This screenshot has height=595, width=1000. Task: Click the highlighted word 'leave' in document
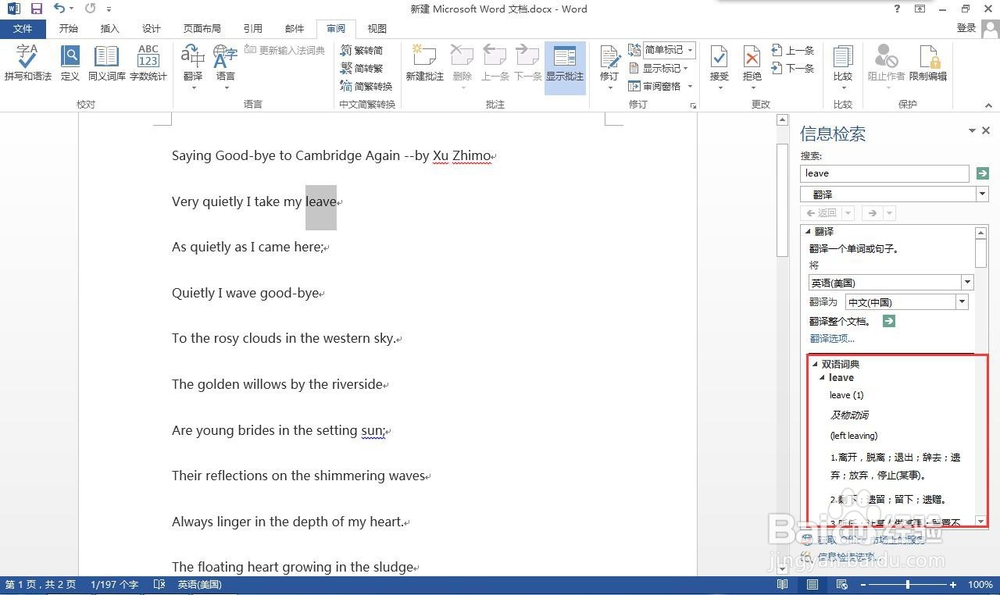321,202
